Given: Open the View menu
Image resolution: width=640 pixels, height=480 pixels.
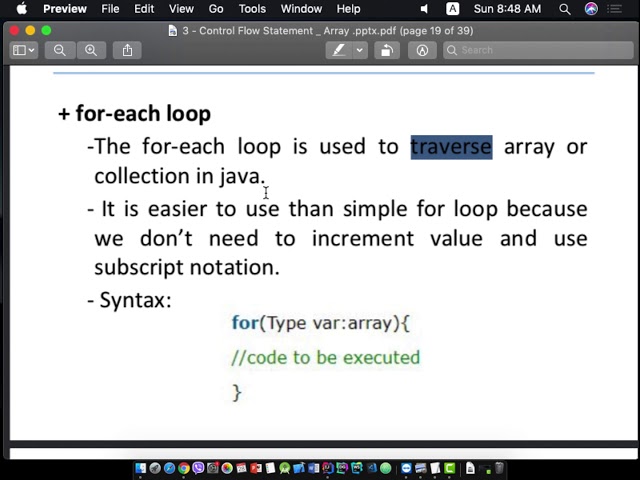Looking at the screenshot, I should (x=181, y=9).
